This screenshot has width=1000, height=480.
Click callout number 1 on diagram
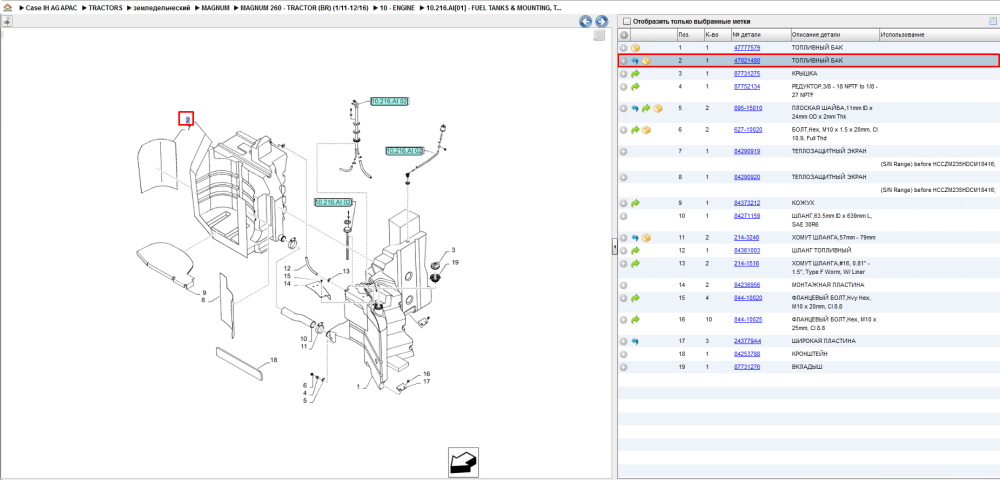pos(358,386)
